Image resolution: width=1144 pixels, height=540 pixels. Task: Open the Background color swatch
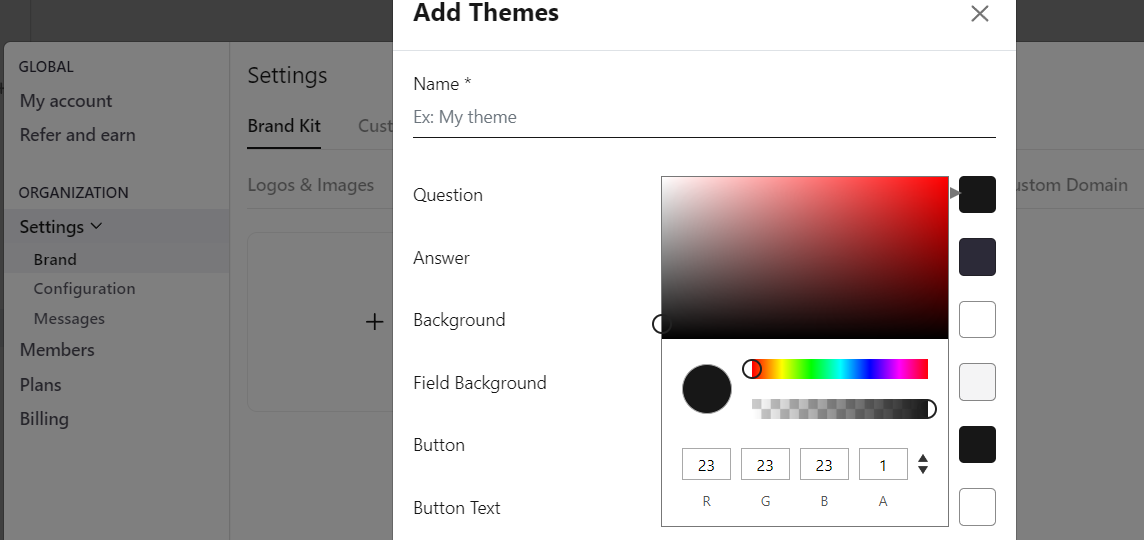pyautogui.click(x=977, y=320)
